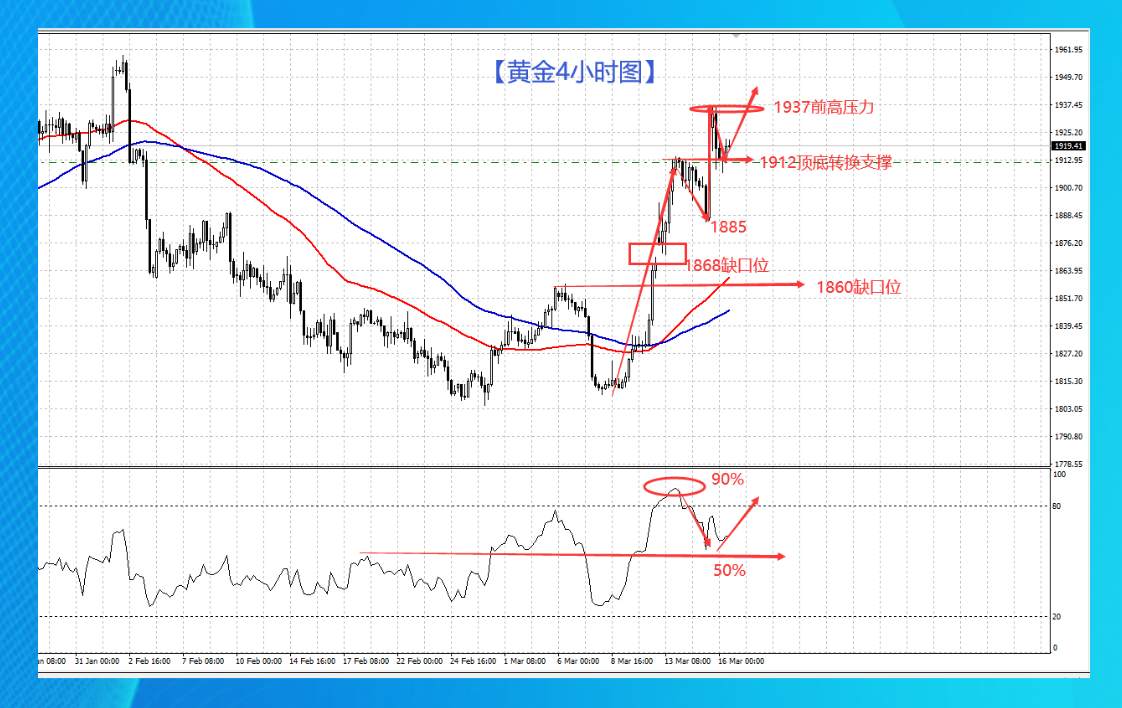
Task: Click the text 1912顶底转换支撑
Action: coord(826,163)
